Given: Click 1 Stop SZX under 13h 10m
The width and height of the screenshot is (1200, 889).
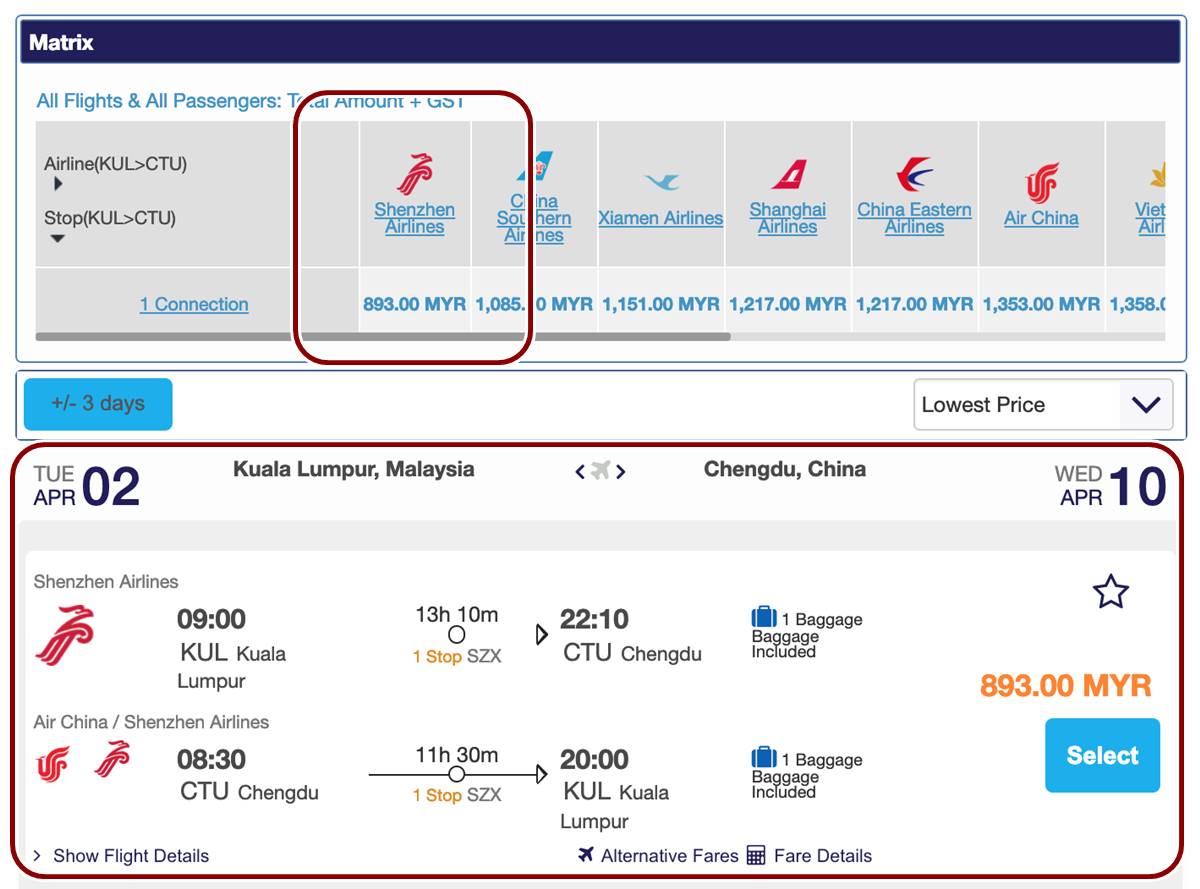Looking at the screenshot, I should pyautogui.click(x=457, y=657).
